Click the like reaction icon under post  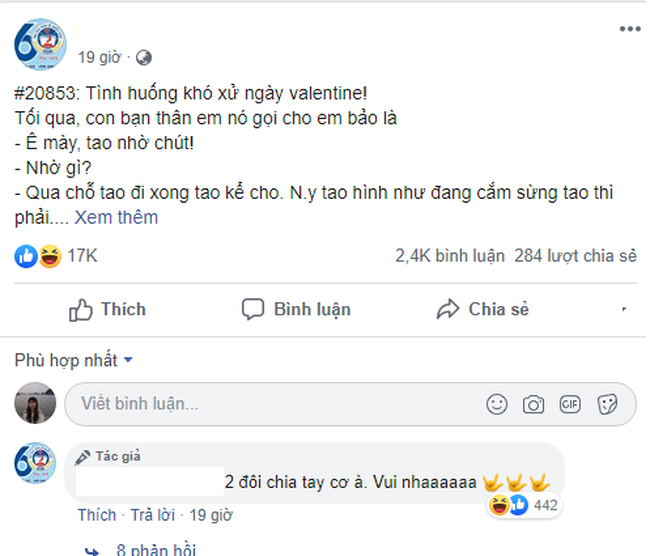coord(26,256)
